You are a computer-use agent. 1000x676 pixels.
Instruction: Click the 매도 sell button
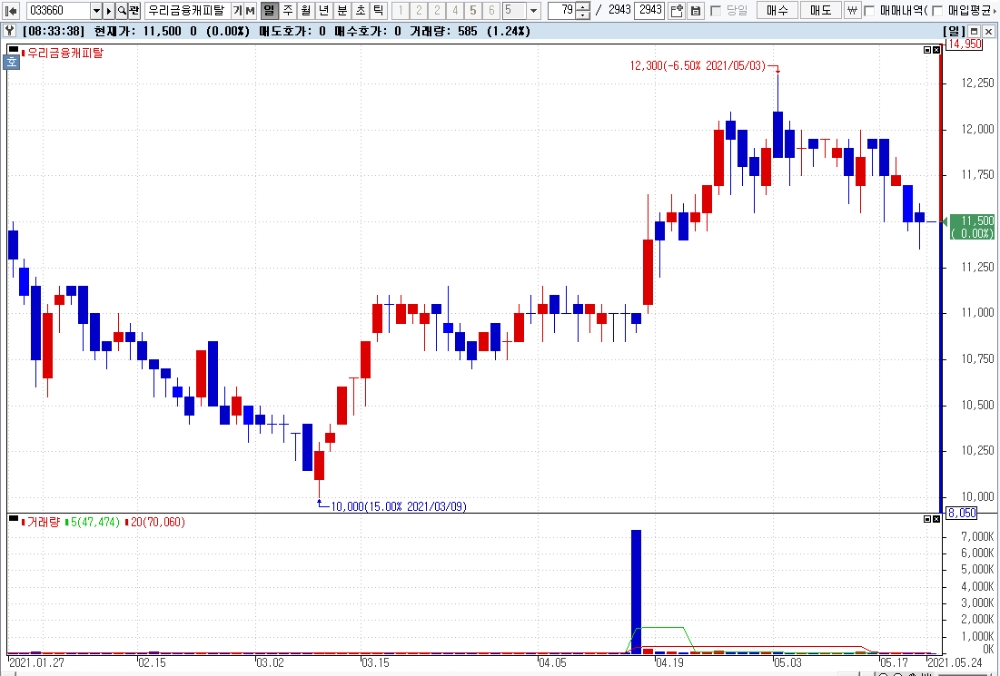[x=820, y=10]
